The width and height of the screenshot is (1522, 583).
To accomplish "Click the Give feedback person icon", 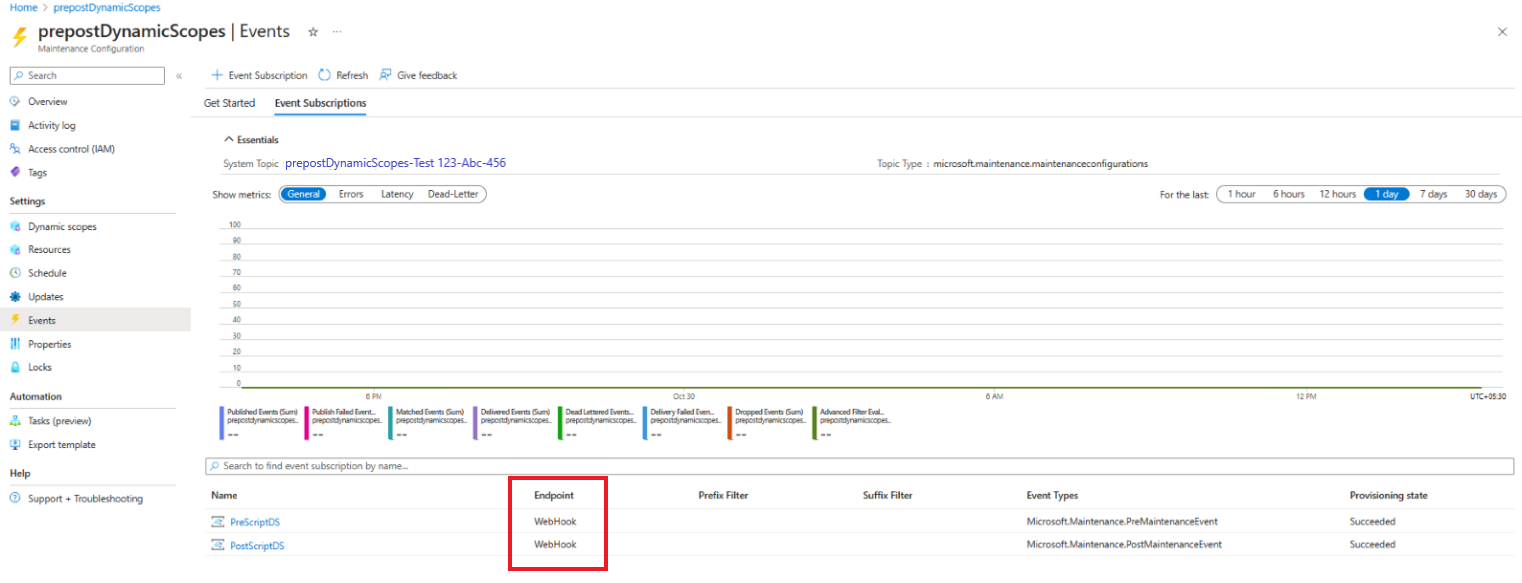I will (385, 75).
